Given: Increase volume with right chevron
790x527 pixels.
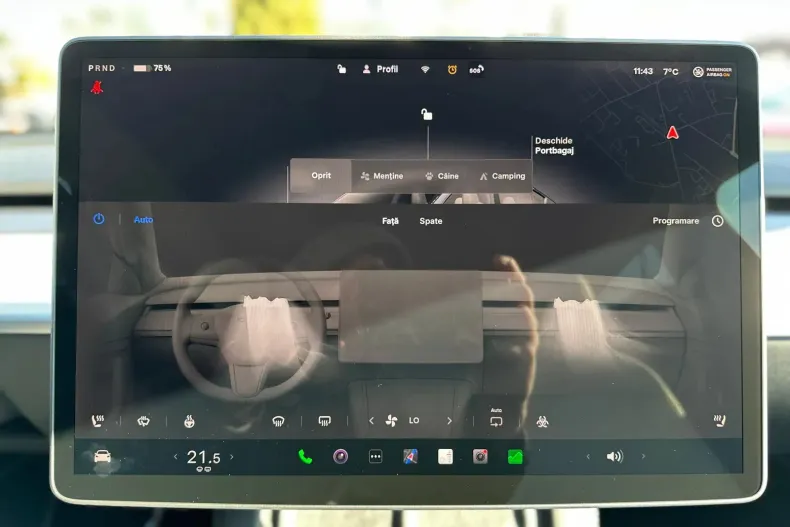Looking at the screenshot, I should click(x=643, y=456).
